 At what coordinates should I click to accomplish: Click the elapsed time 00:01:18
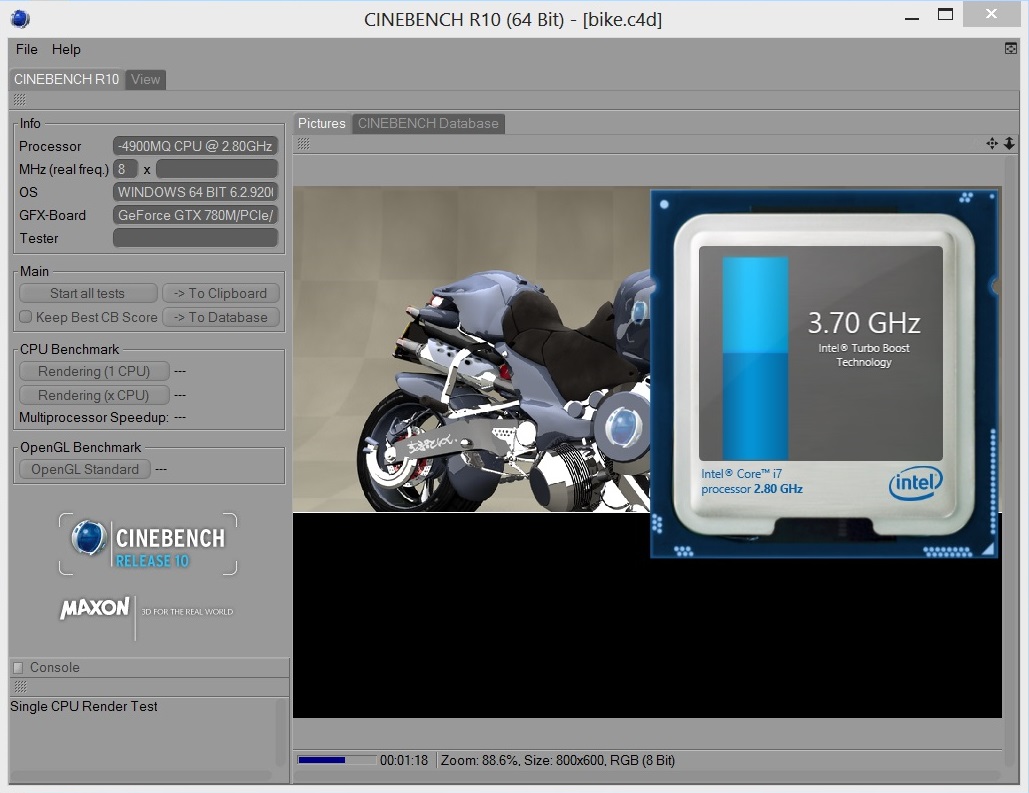coord(404,760)
